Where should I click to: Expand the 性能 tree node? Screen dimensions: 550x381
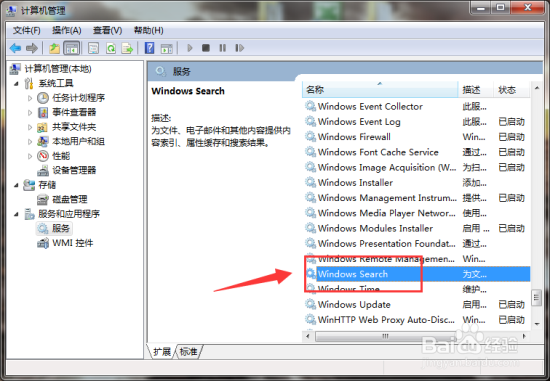click(x=30, y=156)
